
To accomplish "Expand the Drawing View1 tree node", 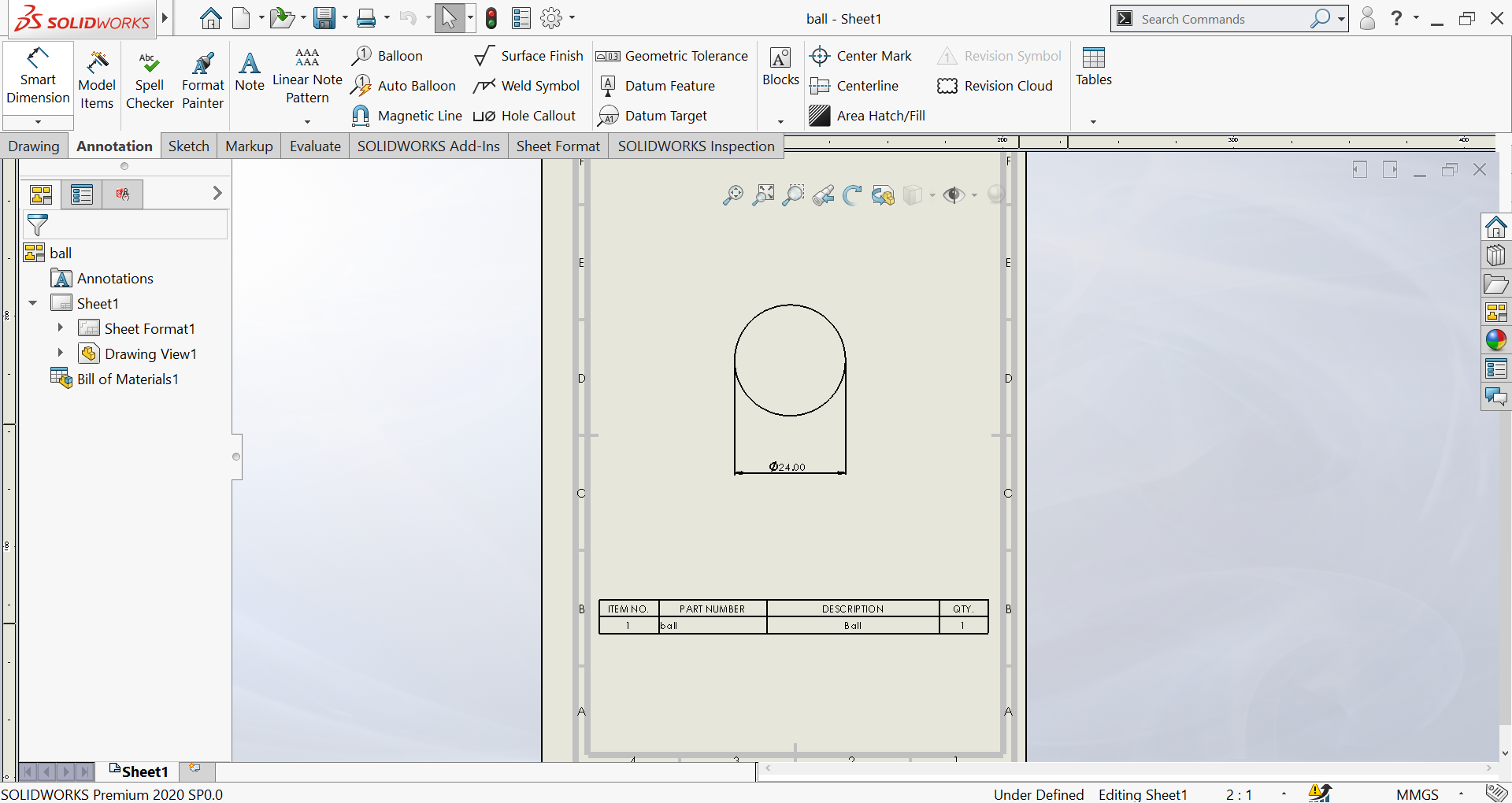I will (x=61, y=353).
